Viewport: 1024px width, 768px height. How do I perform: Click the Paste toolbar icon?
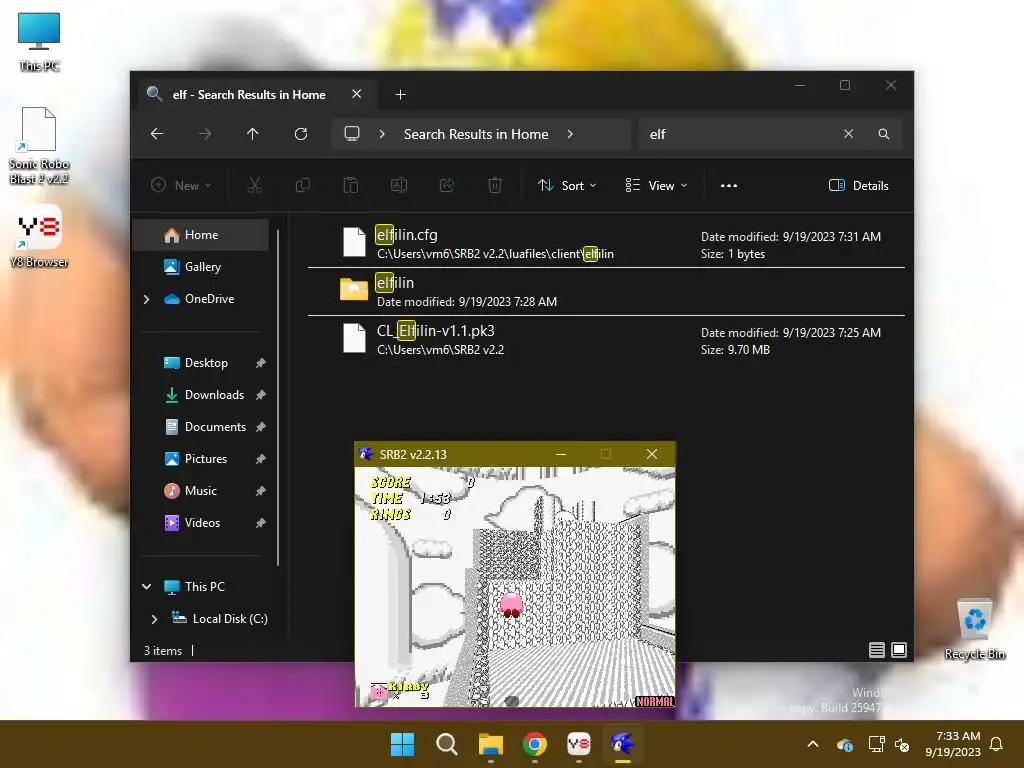tap(351, 185)
